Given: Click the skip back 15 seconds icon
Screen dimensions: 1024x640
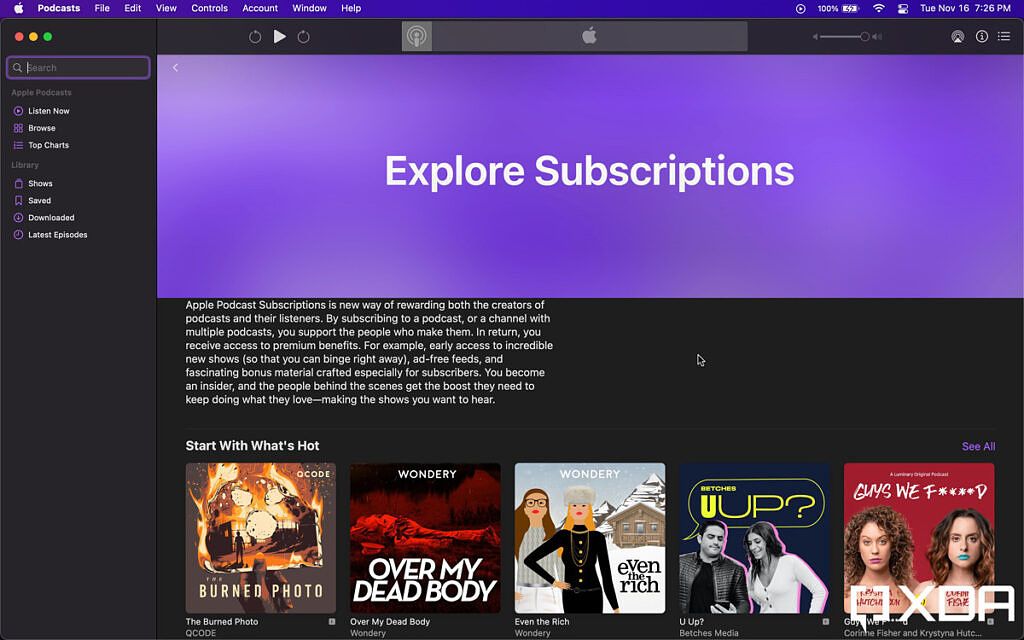Looking at the screenshot, I should point(254,36).
